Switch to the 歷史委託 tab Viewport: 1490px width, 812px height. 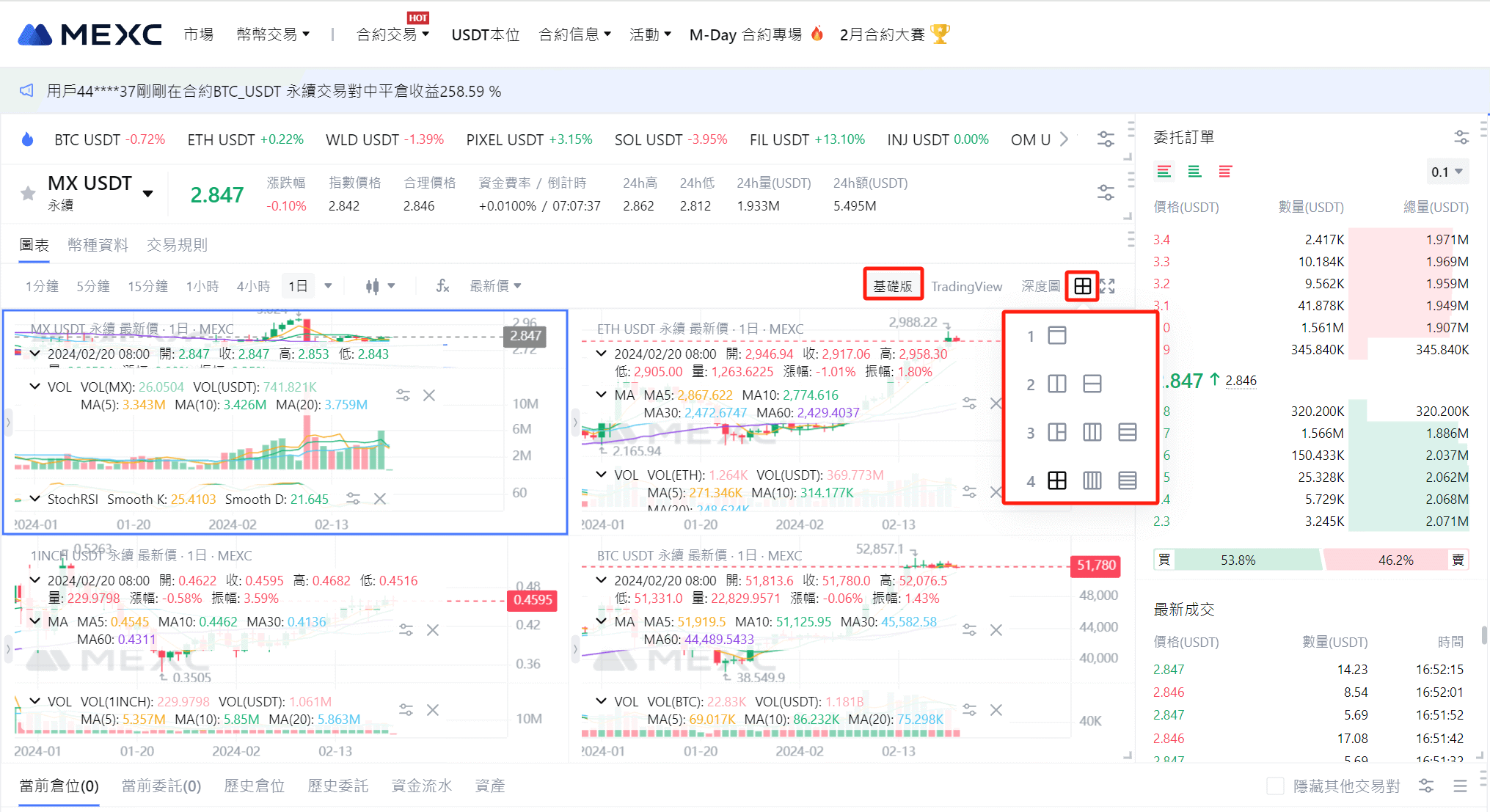click(337, 786)
